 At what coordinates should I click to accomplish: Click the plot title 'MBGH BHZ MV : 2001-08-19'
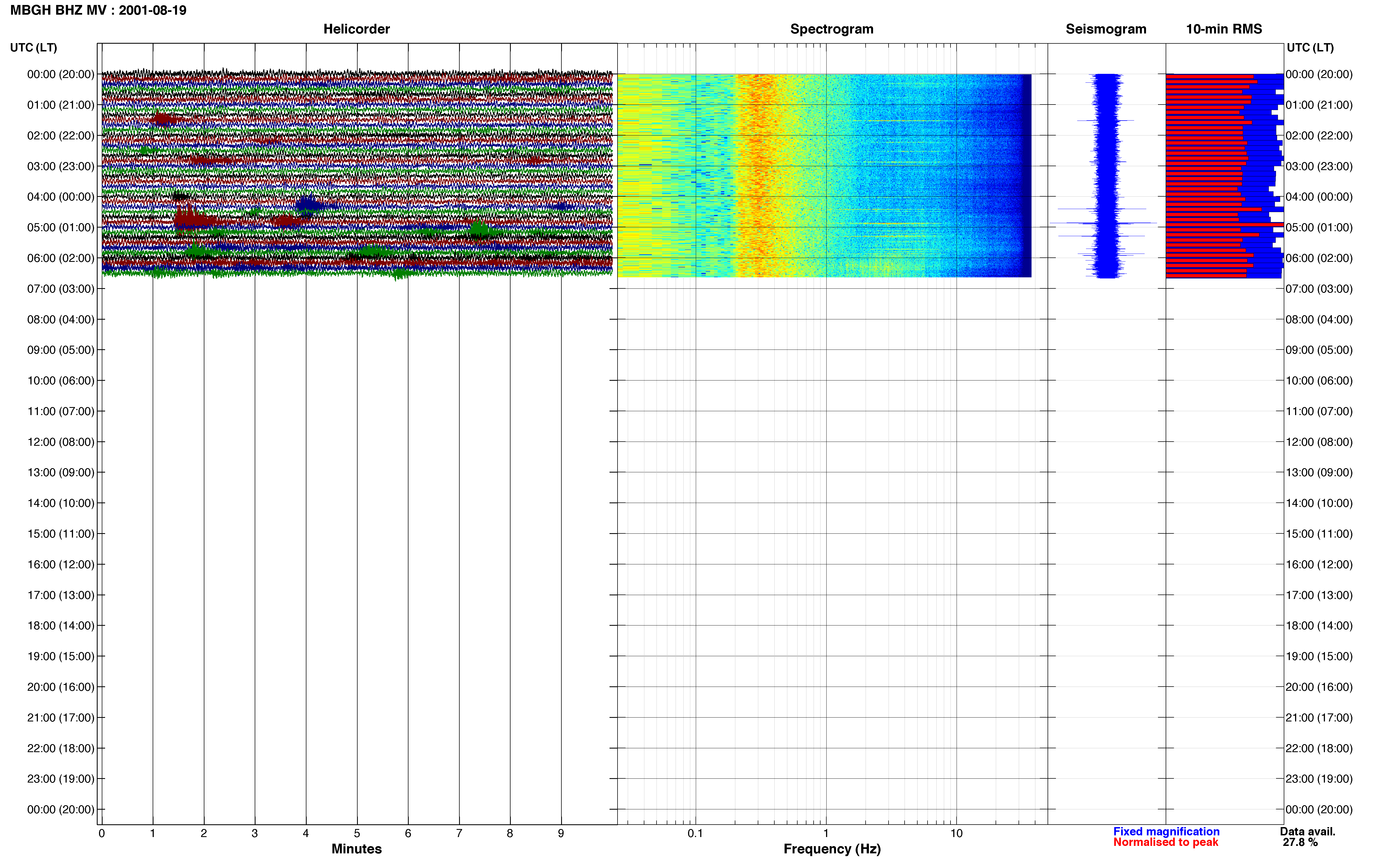(98, 10)
